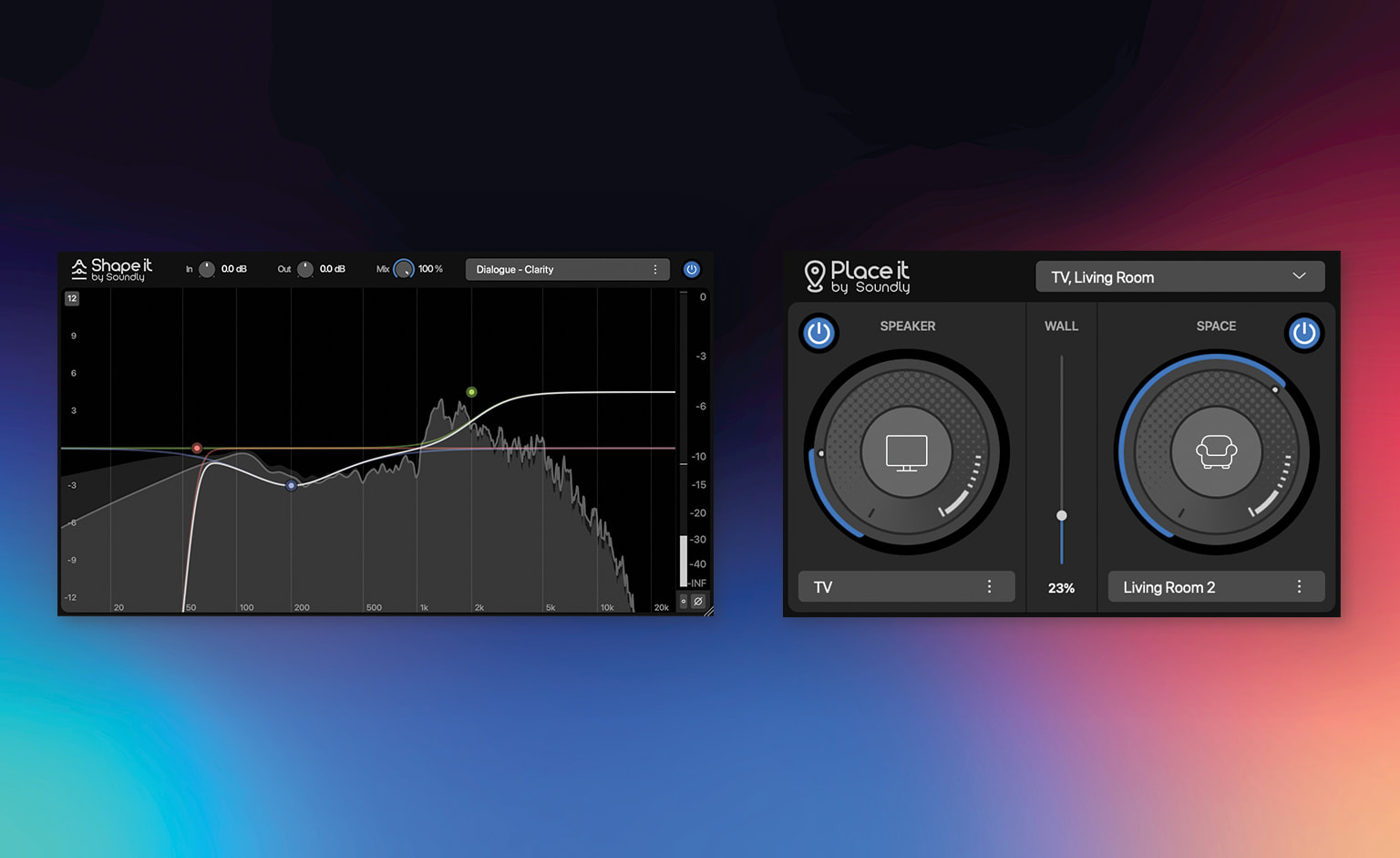Click the 20k frequency axis label

pyautogui.click(x=662, y=607)
